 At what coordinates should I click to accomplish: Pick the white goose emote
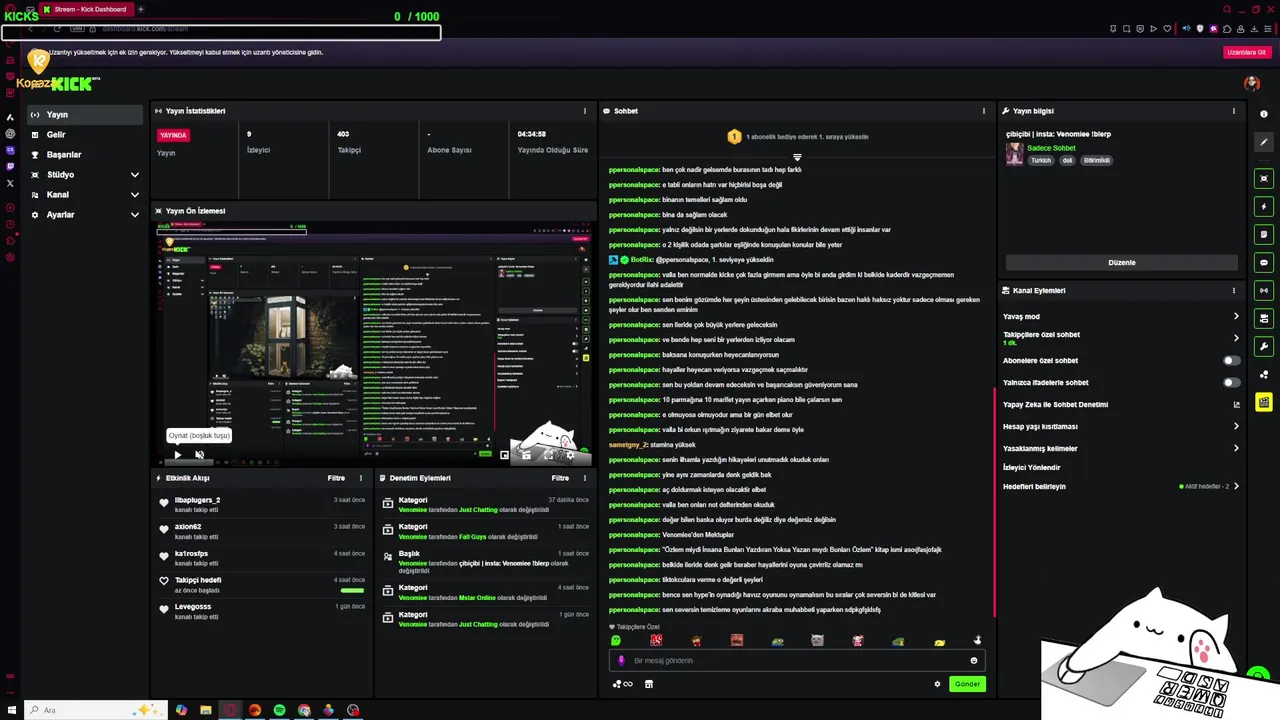pyautogui.click(x=977, y=640)
